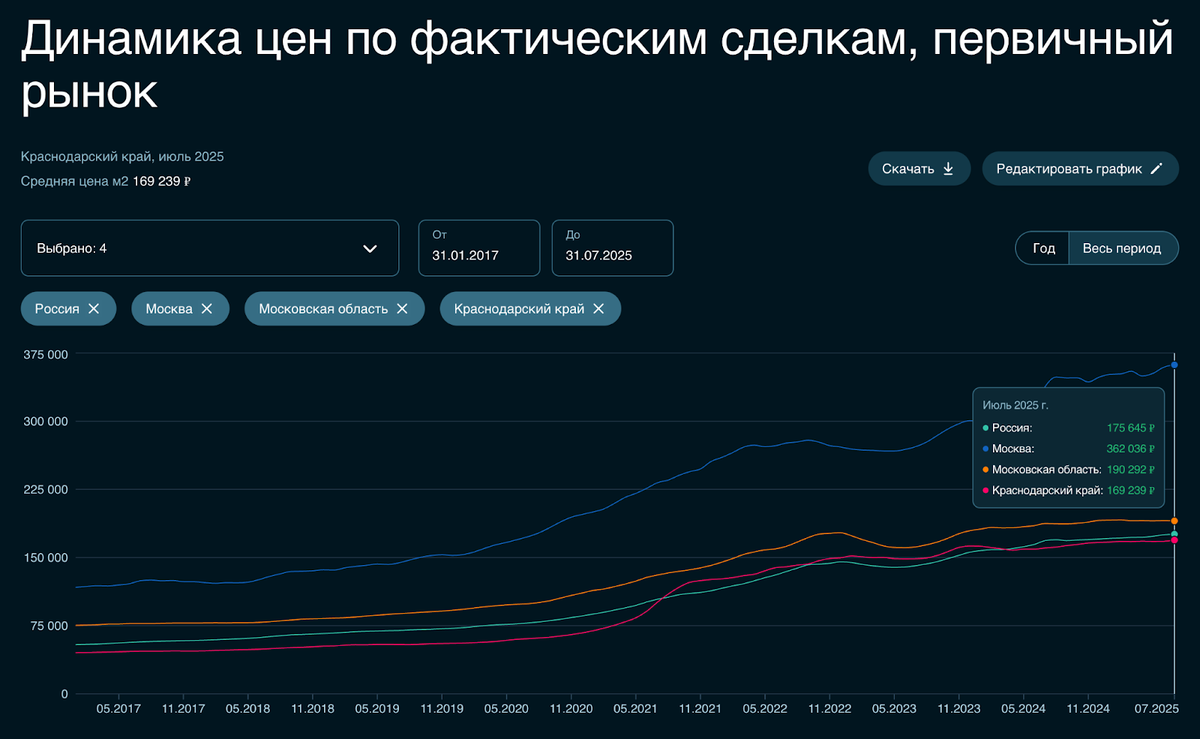1200x739 pixels.
Task: Open the Выбрано: 4 regions dropdown
Action: tap(210, 248)
